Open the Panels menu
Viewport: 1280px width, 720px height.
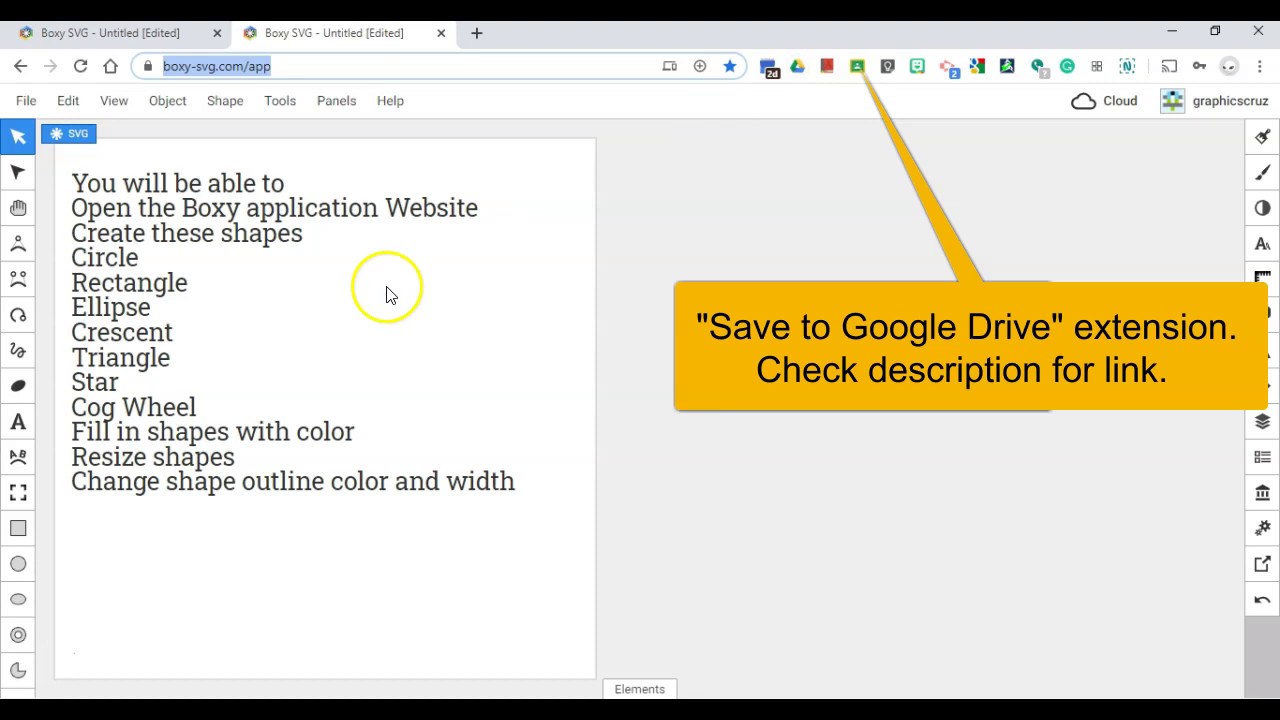click(x=336, y=101)
